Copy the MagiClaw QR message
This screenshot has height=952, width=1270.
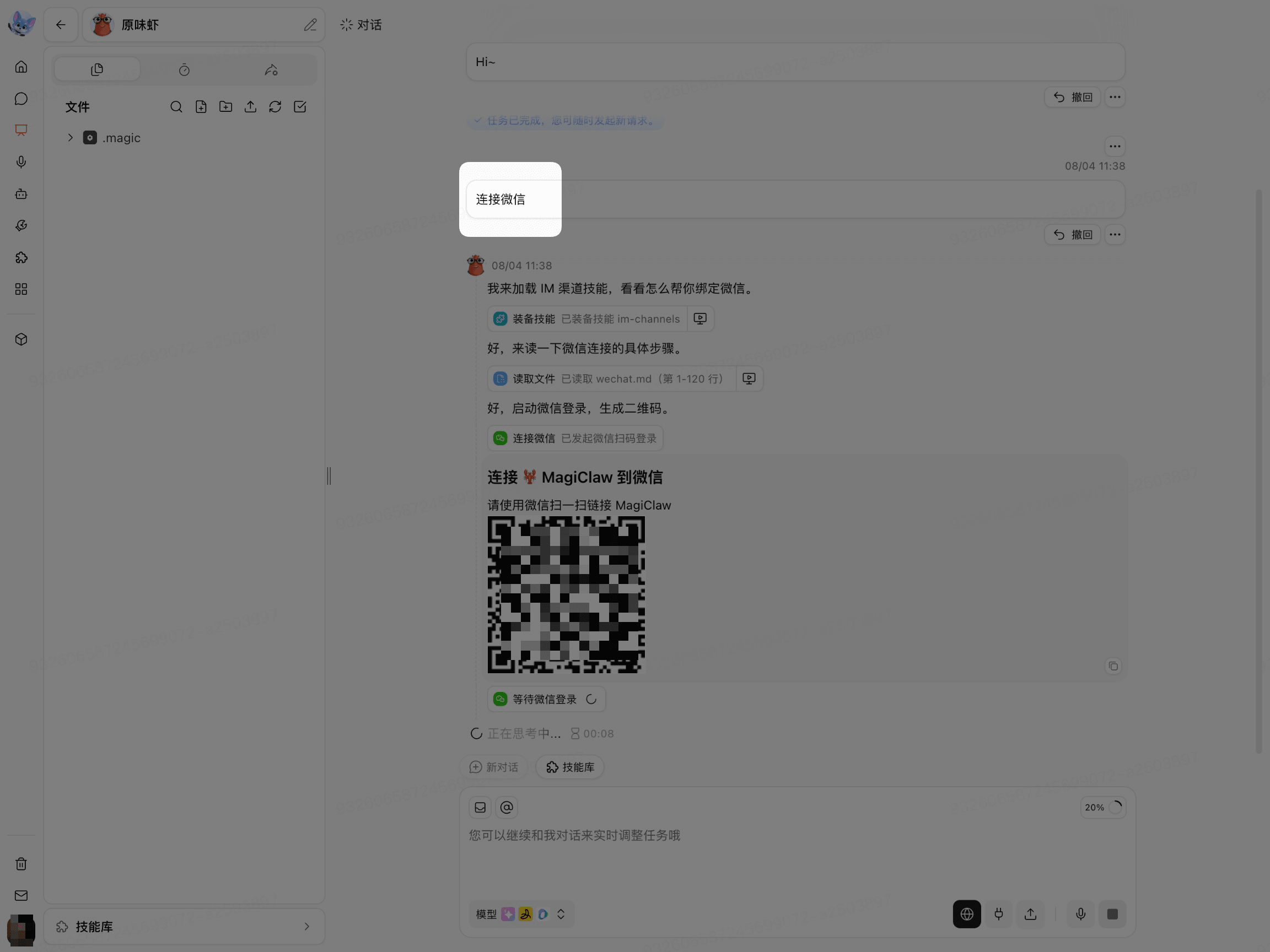click(1113, 666)
